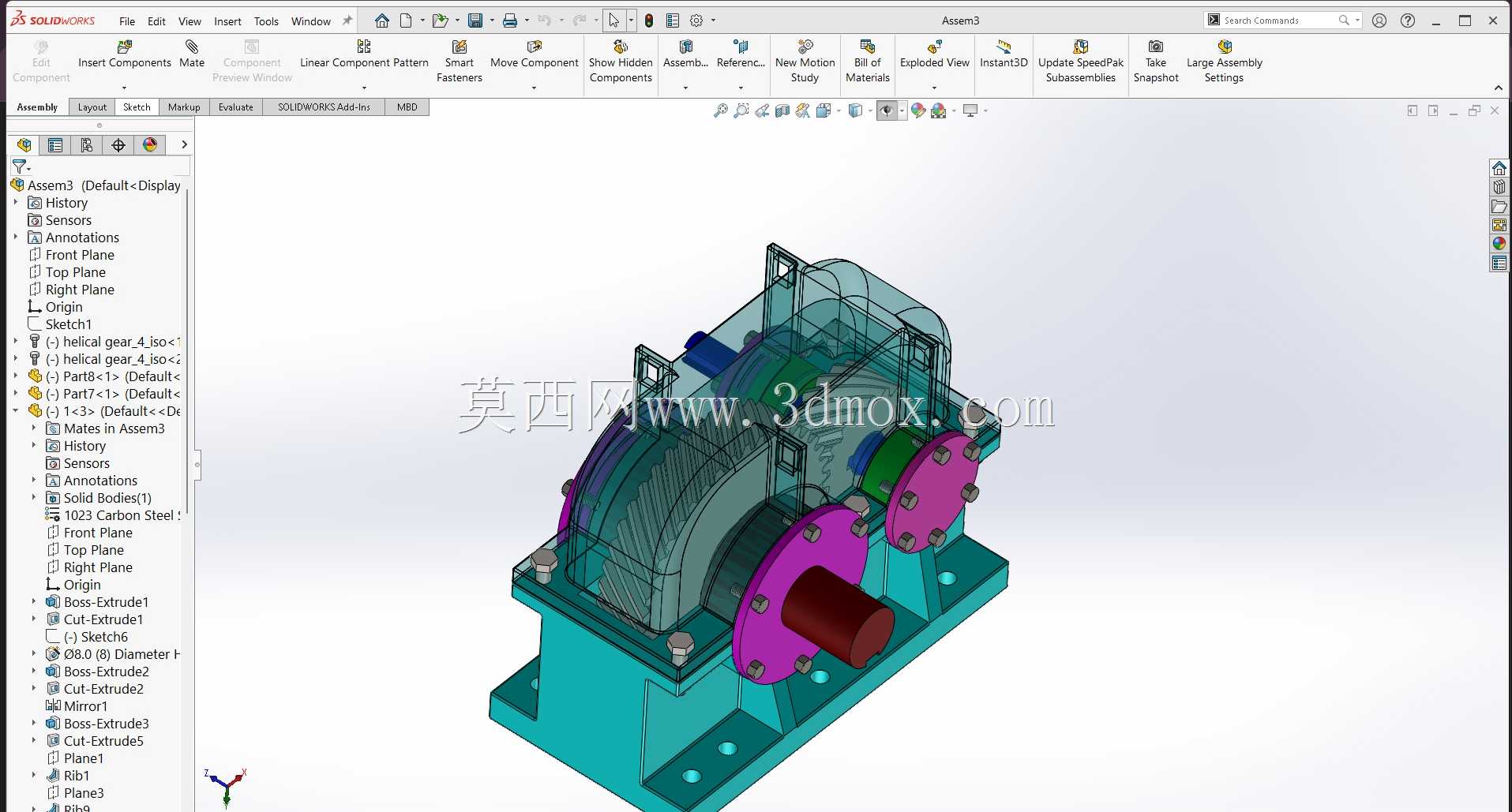Viewport: 1512px width, 812px height.
Task: Expand Mates in Assem3 folder
Action: tap(34, 428)
